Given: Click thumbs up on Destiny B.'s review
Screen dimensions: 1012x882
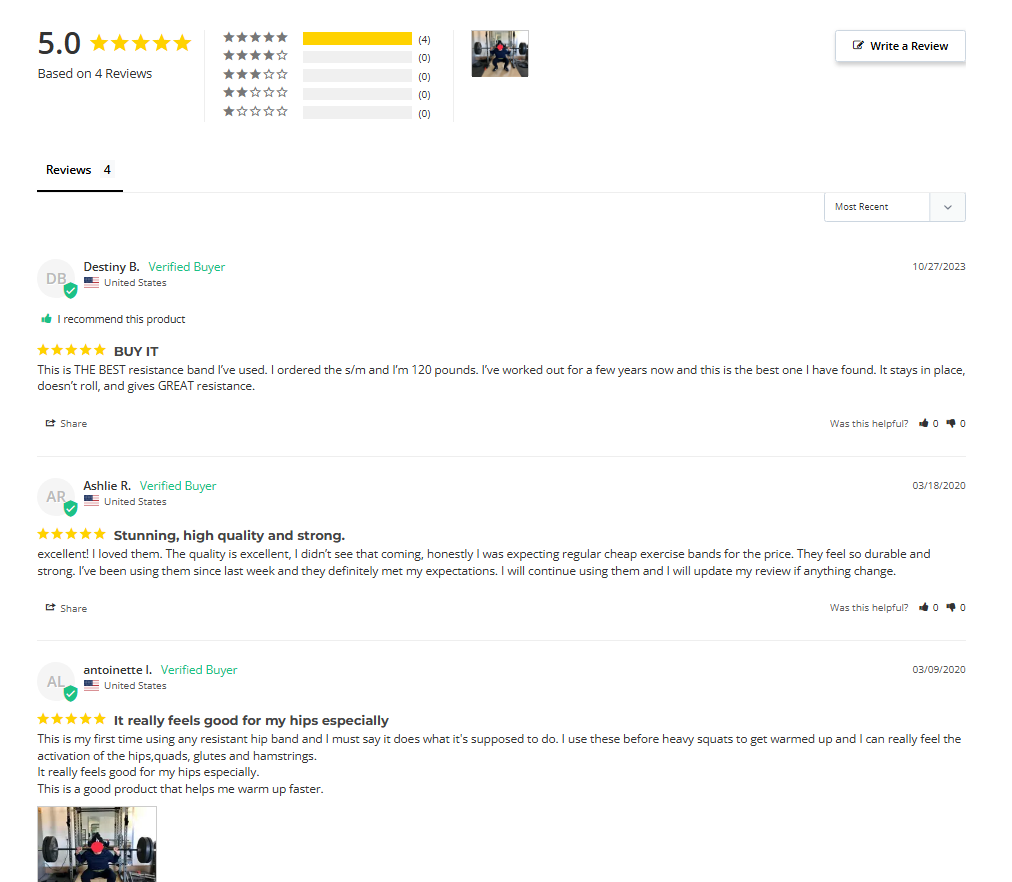Looking at the screenshot, I should pos(924,423).
